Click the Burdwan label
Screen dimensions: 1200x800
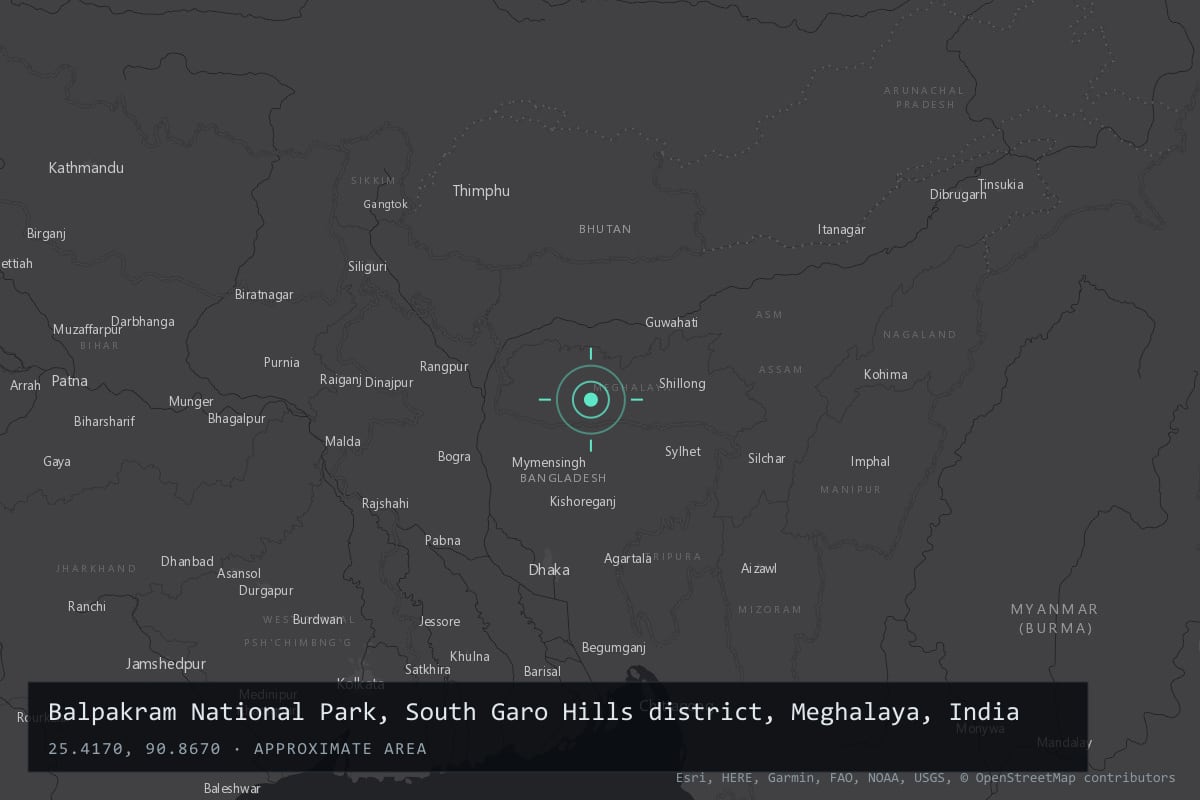point(318,620)
